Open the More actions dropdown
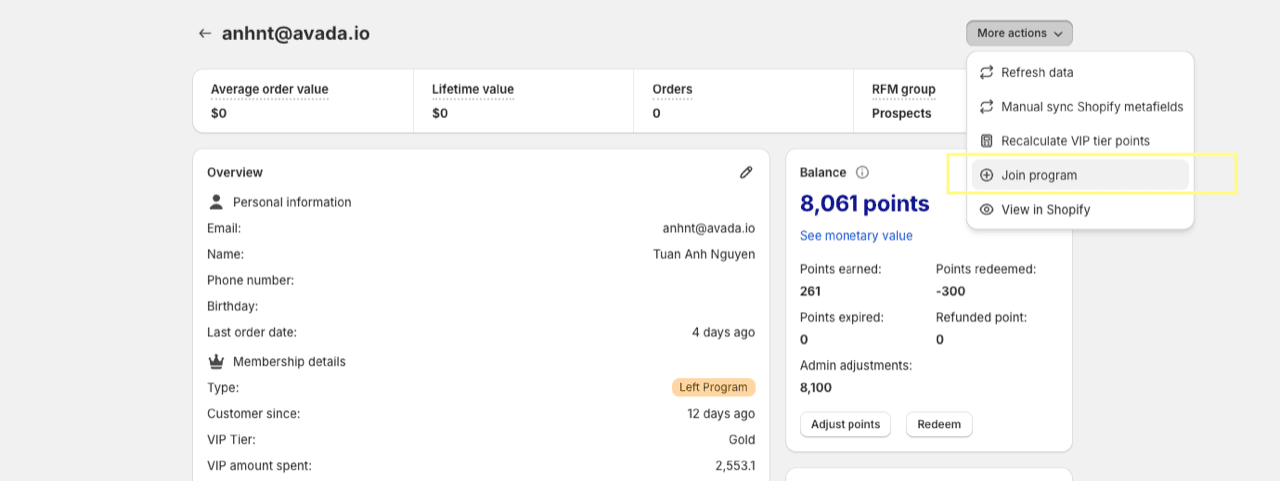 pyautogui.click(x=1019, y=33)
